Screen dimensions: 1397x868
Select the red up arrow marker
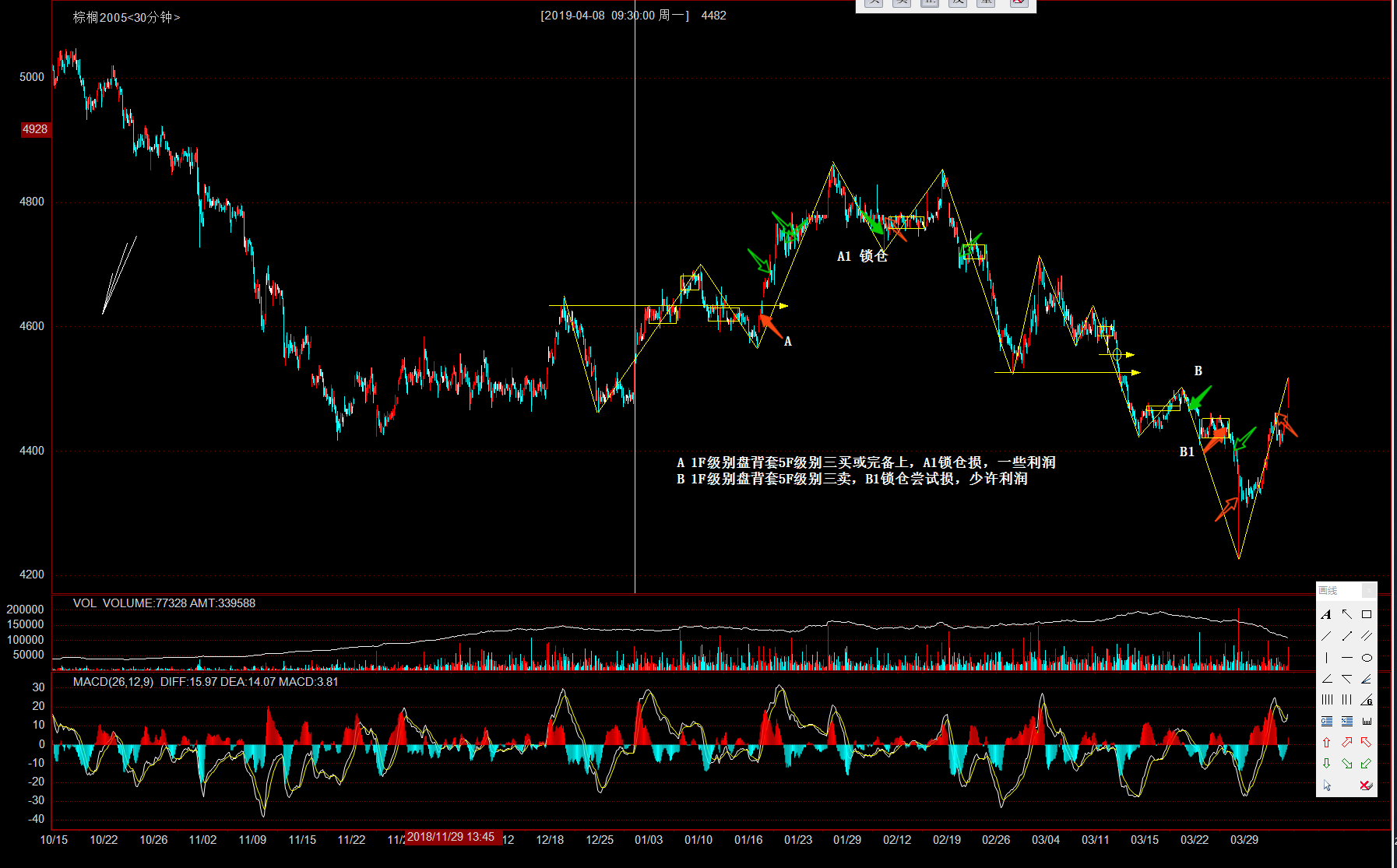tap(1326, 743)
